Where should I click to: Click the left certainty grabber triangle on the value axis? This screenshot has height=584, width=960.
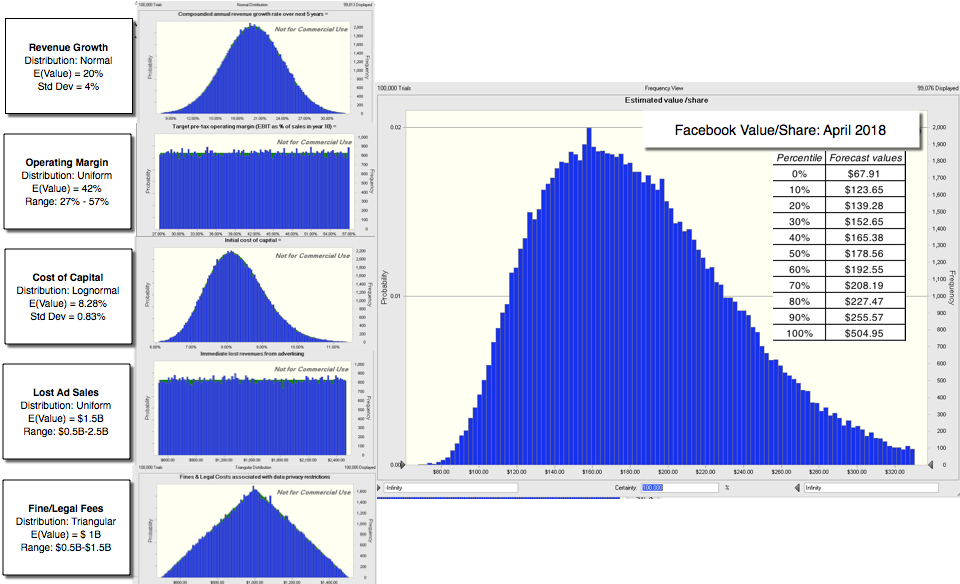click(403, 465)
